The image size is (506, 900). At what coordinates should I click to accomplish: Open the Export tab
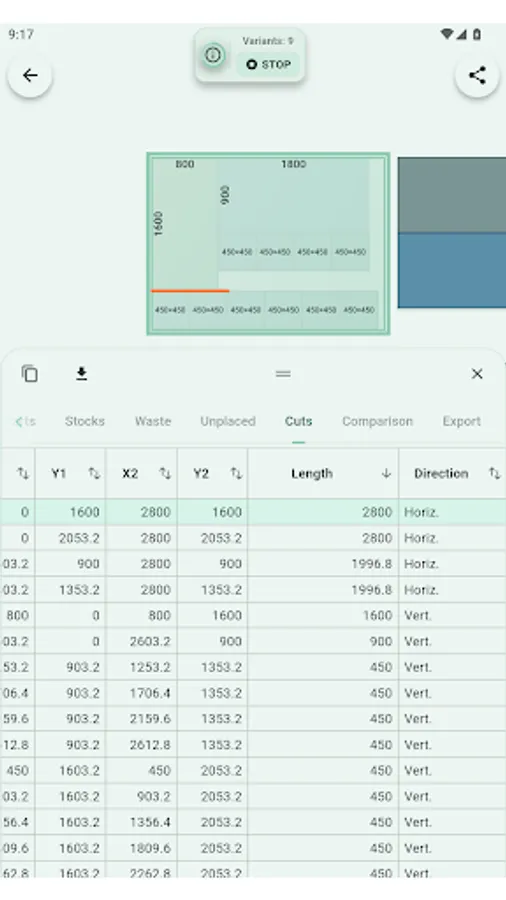pos(461,421)
